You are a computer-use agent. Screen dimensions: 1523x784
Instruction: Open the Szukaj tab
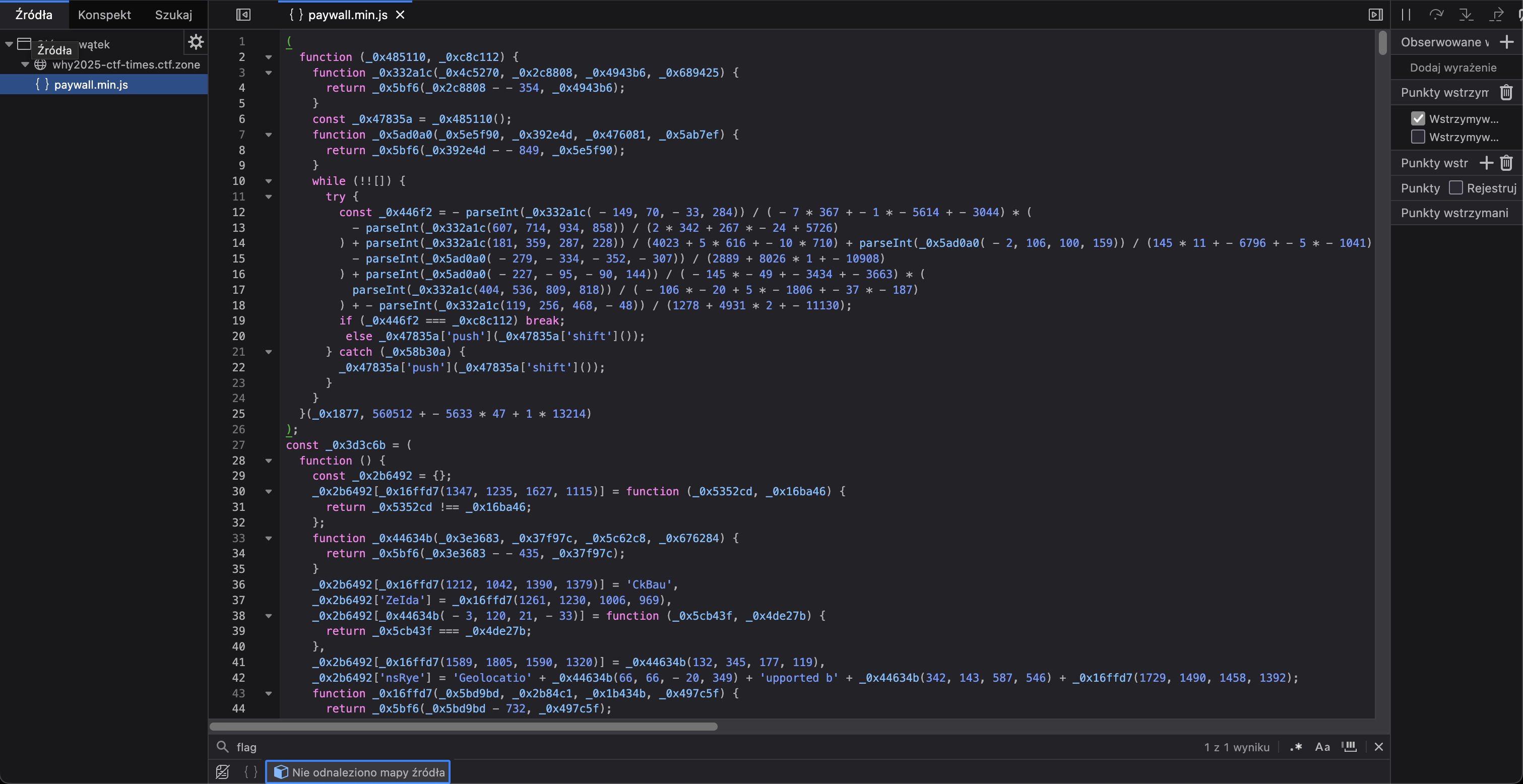[x=173, y=14]
